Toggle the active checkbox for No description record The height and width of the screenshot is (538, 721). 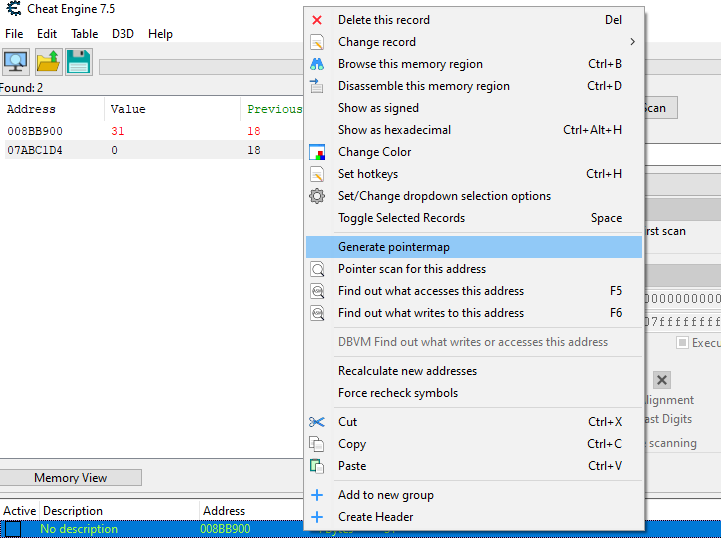click(13, 529)
